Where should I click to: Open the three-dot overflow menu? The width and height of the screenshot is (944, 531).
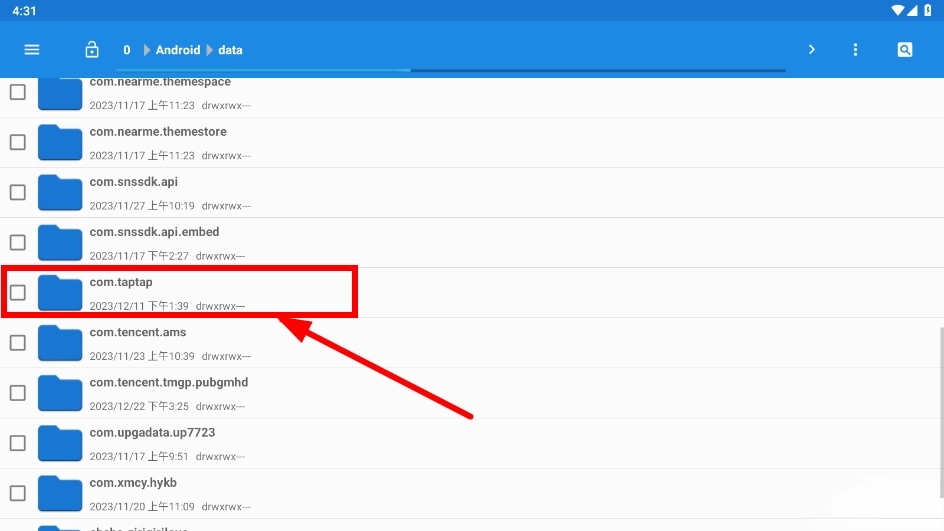[x=855, y=50]
